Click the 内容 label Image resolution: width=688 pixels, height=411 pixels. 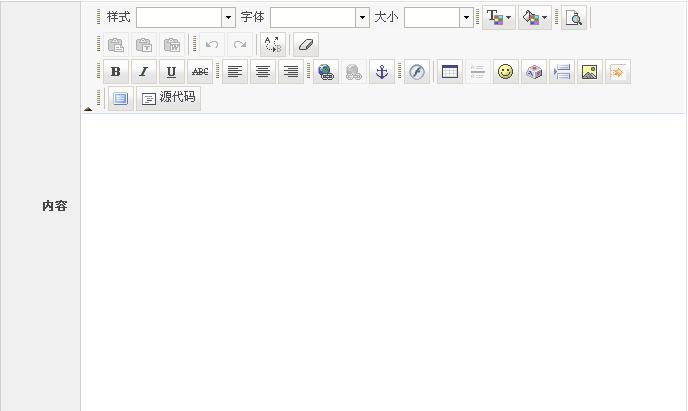[x=54, y=206]
